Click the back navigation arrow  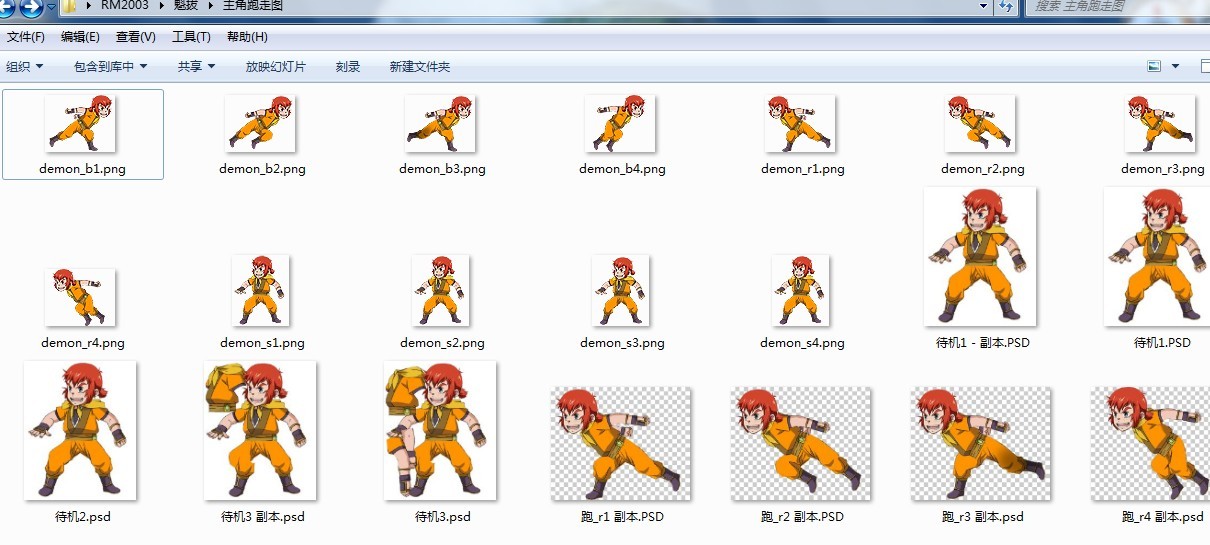[x=7, y=7]
